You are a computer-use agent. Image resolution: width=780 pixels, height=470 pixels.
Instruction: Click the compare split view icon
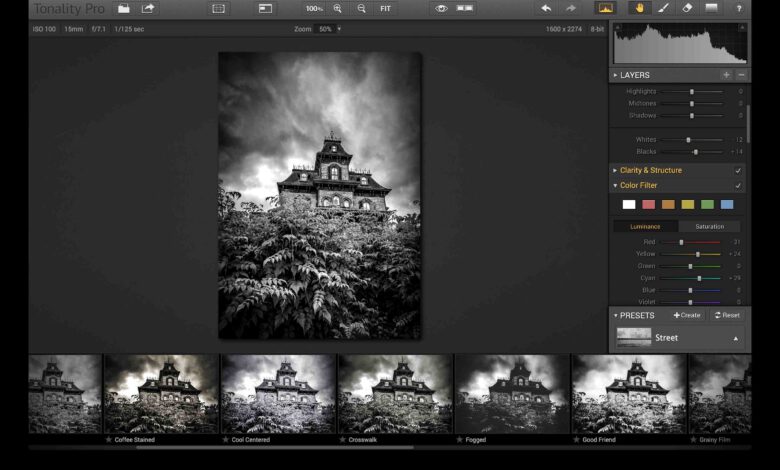pos(465,8)
